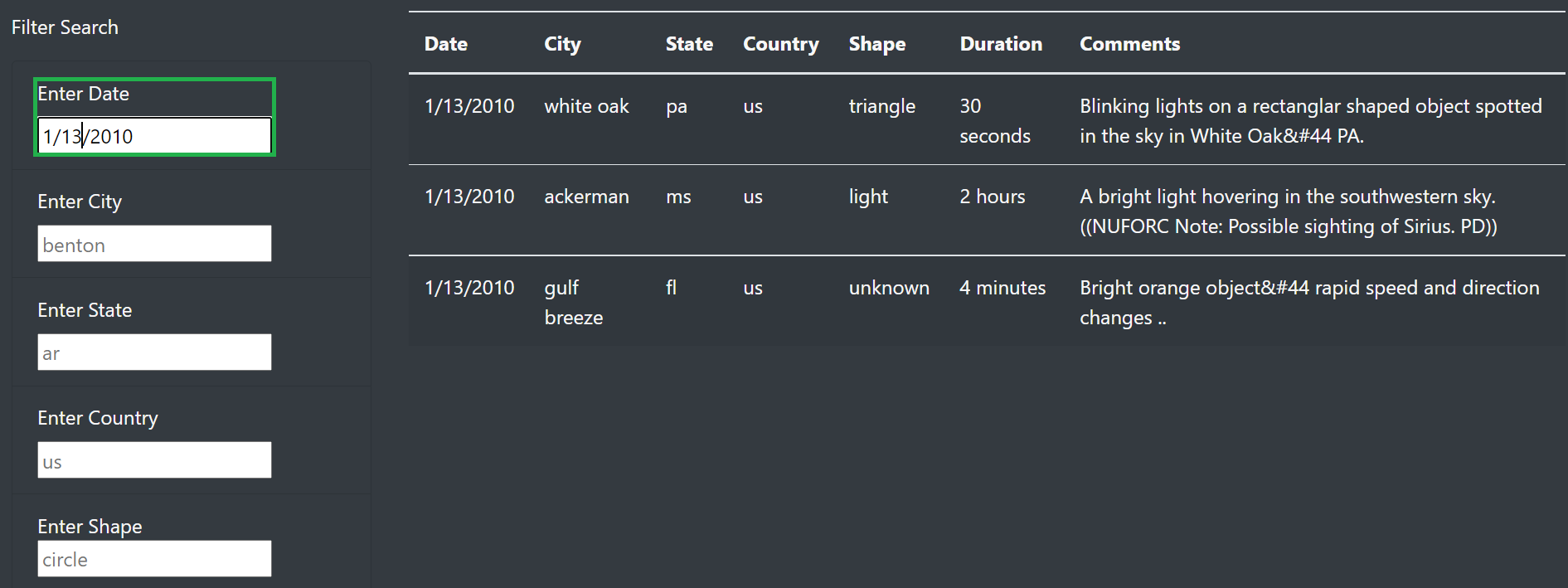Click the Duration column header
The width and height of the screenshot is (1568, 588).
(x=1000, y=43)
